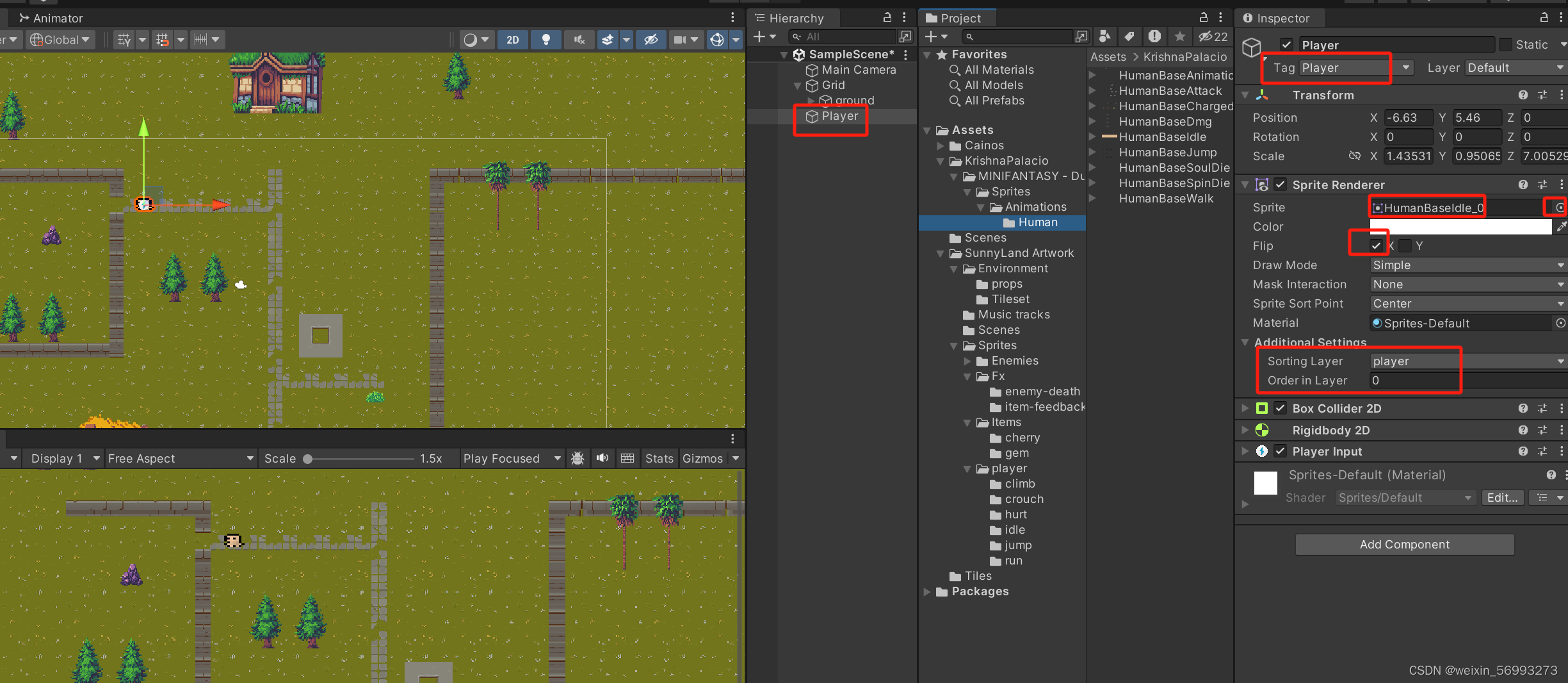Open Transform component help icon
The height and width of the screenshot is (683, 1568).
pos(1523,95)
